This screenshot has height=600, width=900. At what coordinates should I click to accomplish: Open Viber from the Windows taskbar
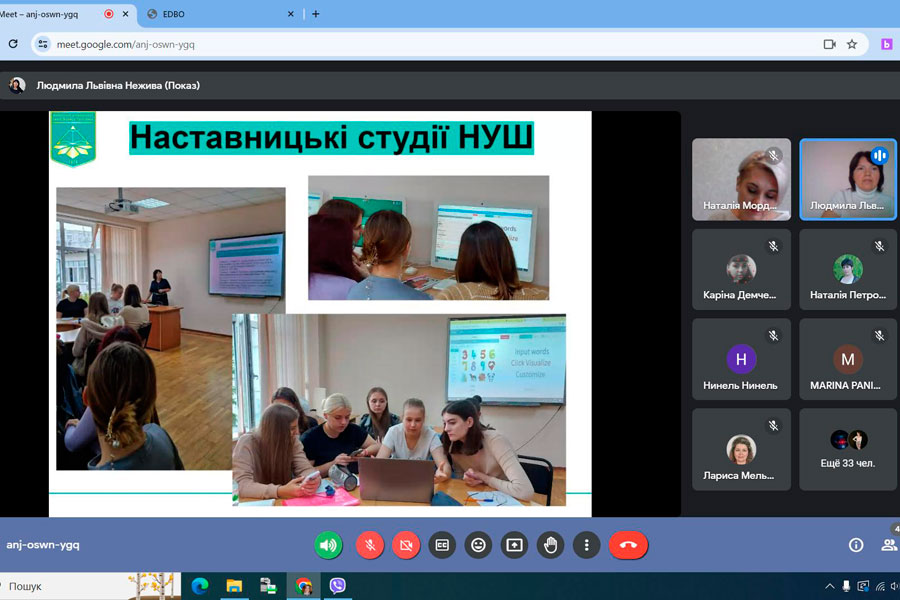(338, 586)
